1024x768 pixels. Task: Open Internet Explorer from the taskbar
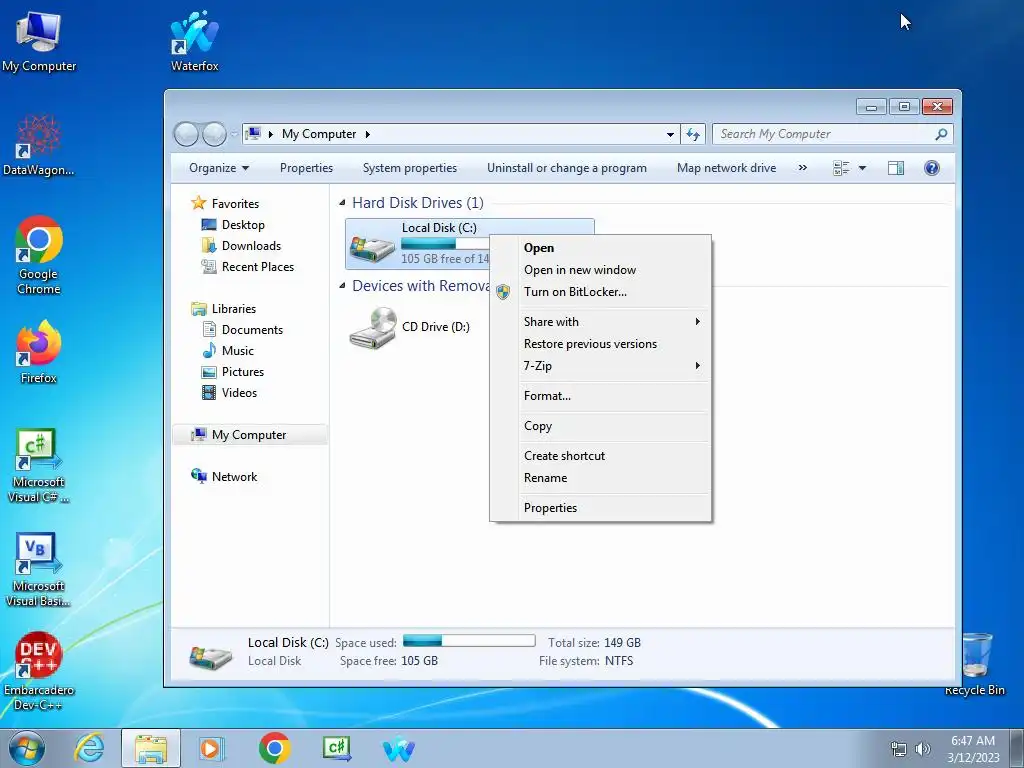(x=89, y=748)
